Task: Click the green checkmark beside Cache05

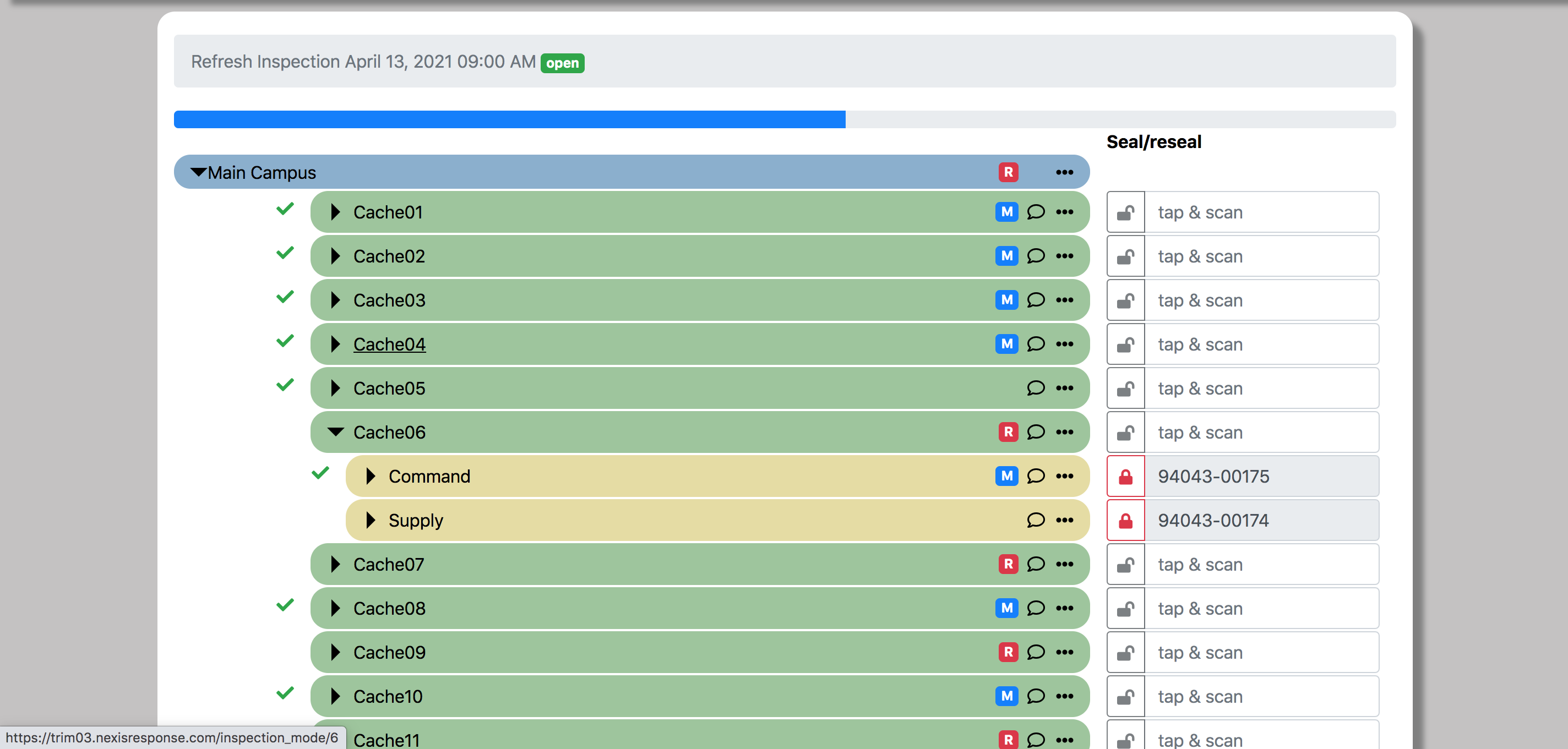Action: tap(285, 385)
